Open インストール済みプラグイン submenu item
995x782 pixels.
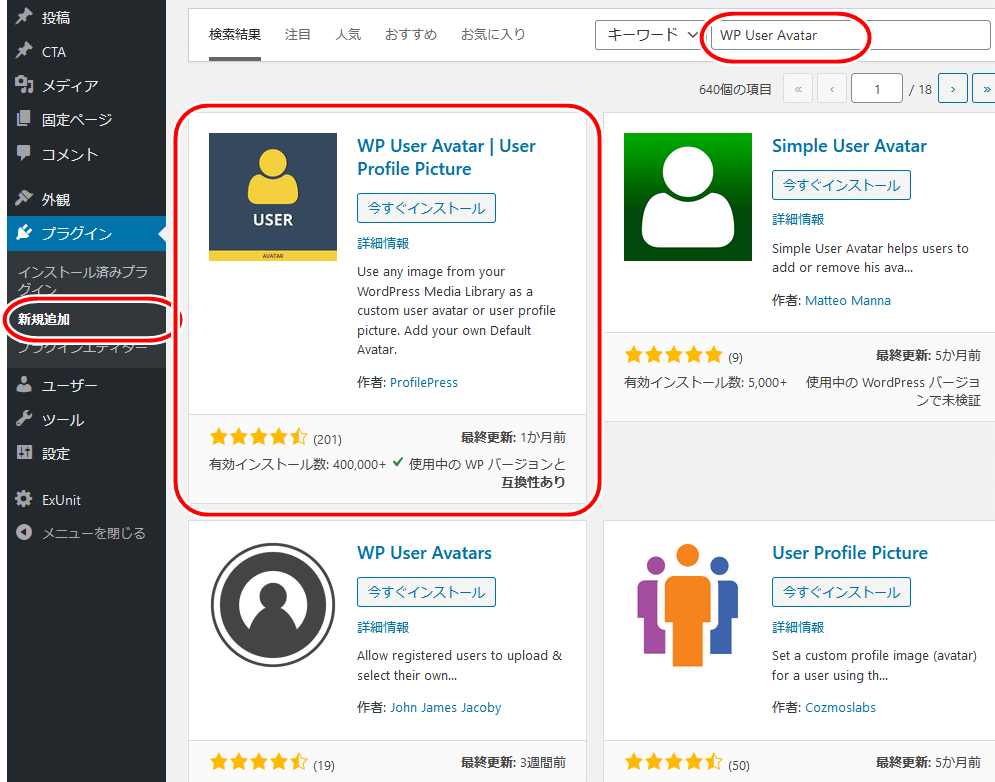point(82,280)
